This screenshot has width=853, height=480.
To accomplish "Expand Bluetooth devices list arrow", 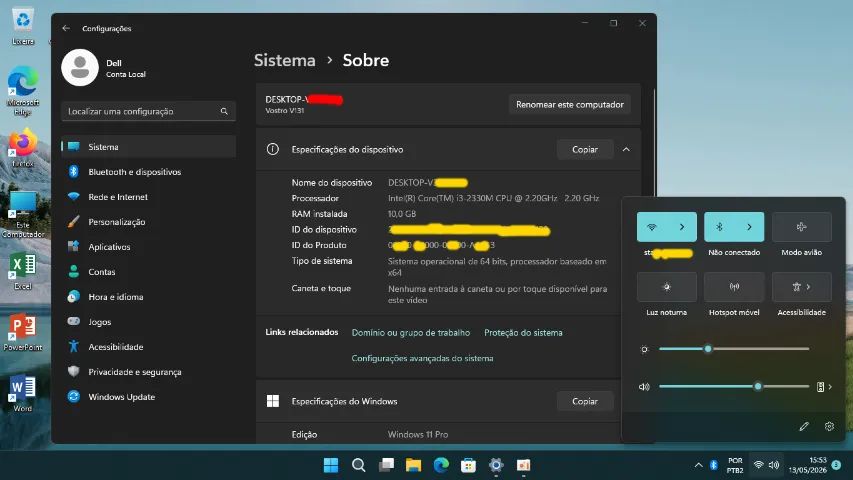I will click(x=749, y=227).
